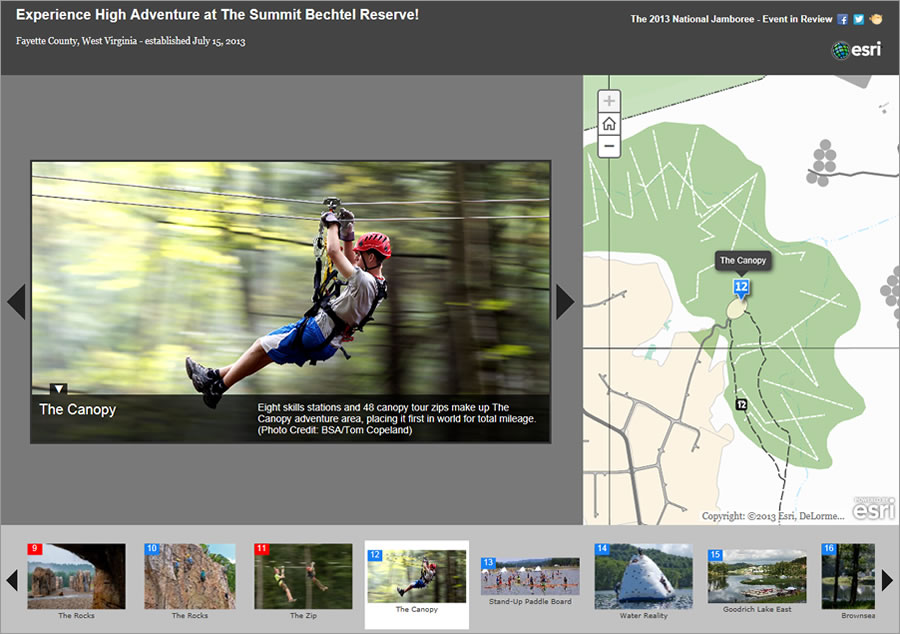Open The Canopy popup callout on the map
This screenshot has width=900, height=634.
(x=743, y=260)
